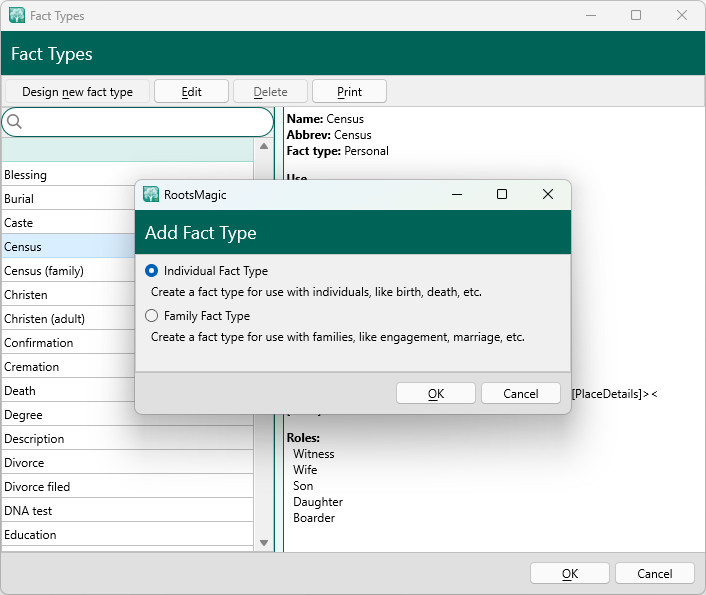Click the Design new fact type button
Viewport: 706px width, 595px height.
click(x=77, y=92)
